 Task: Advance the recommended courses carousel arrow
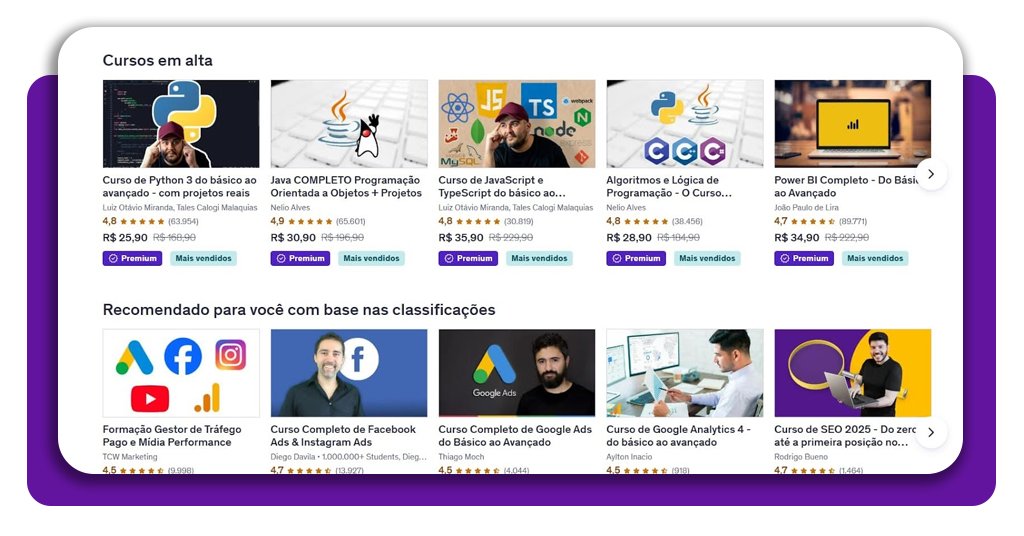click(931, 432)
